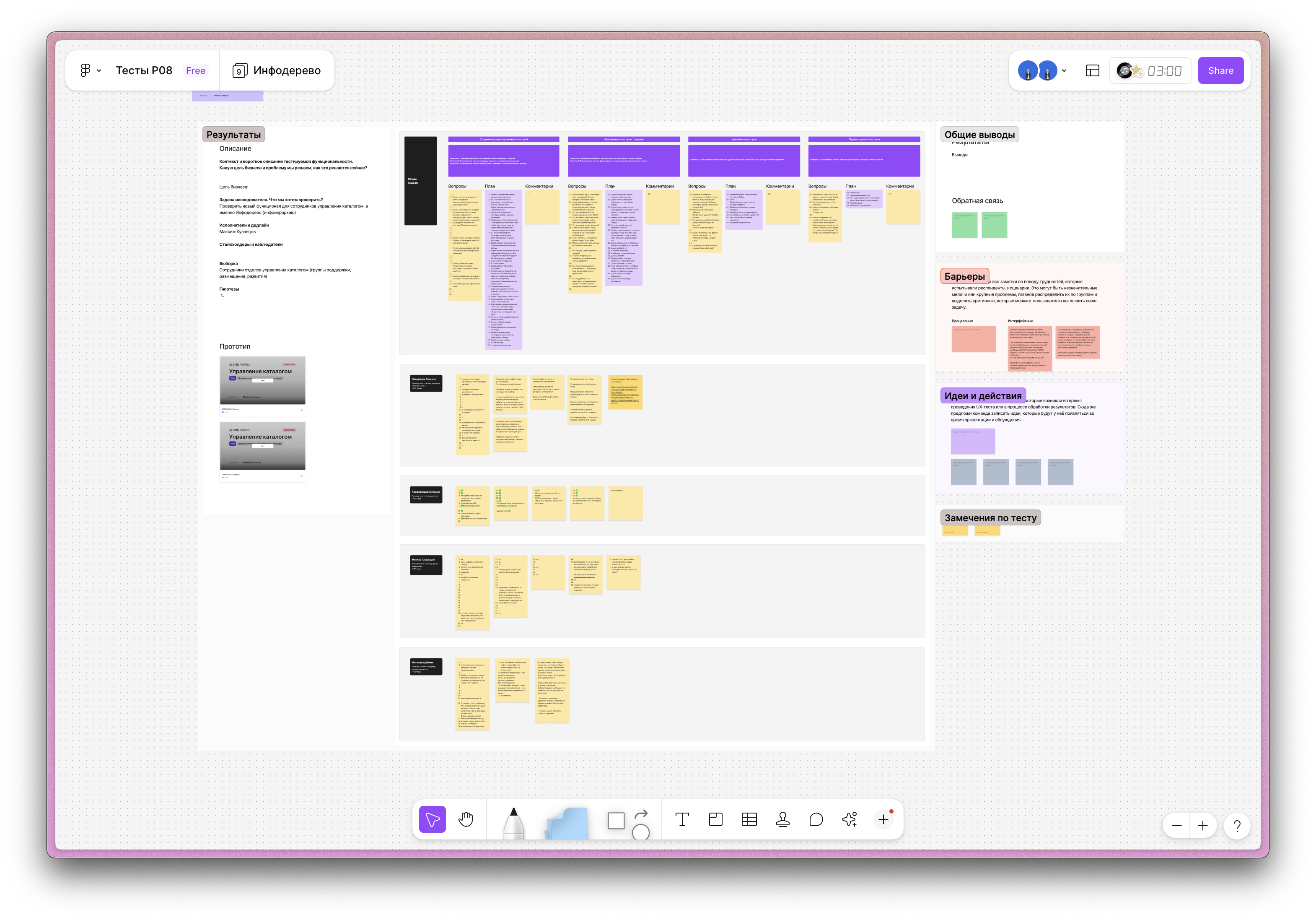This screenshot has width=1316, height=920.
Task: Select the Section tool
Action: (x=715, y=820)
